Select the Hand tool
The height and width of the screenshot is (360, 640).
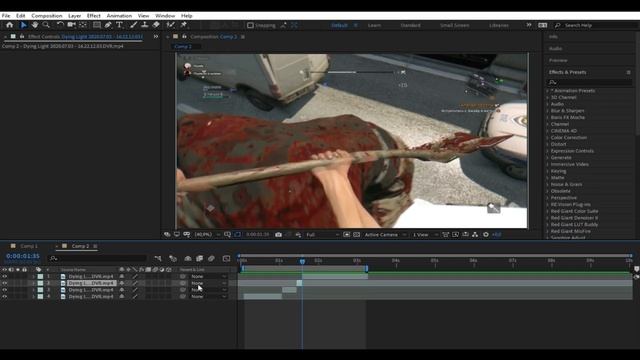pyautogui.click(x=35, y=25)
